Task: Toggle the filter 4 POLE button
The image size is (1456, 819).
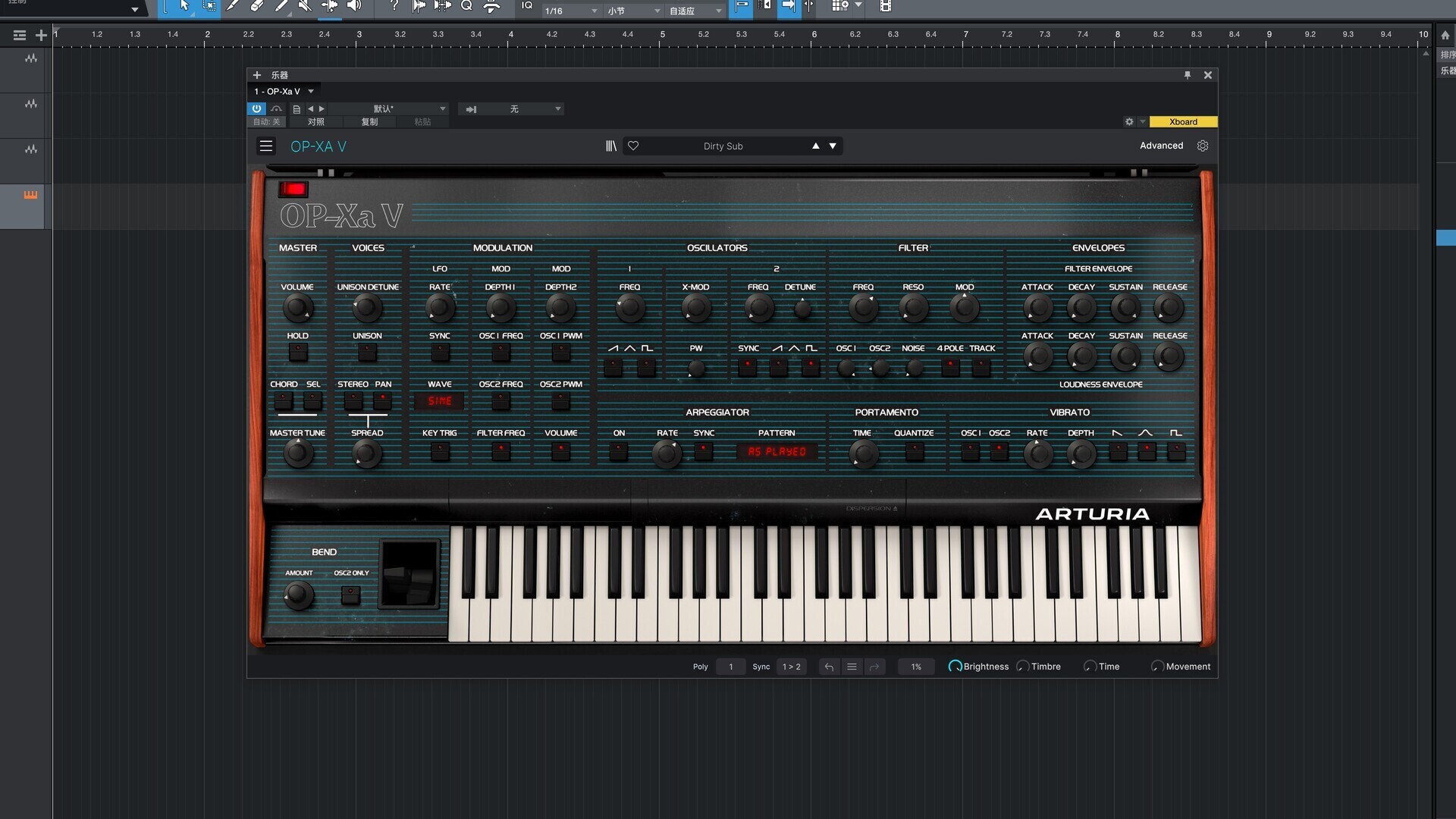Action: click(949, 368)
